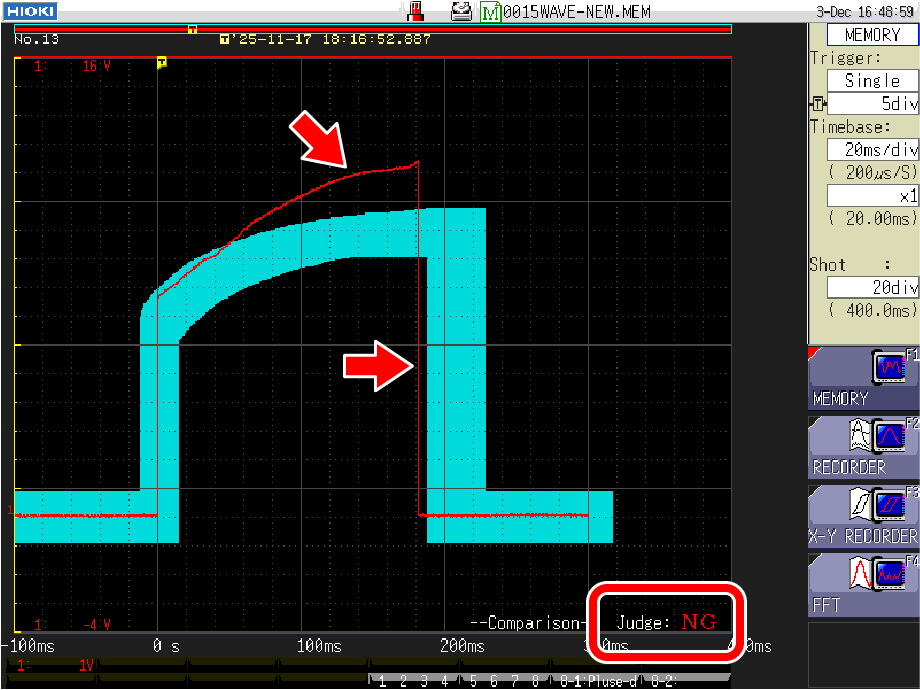Open the X-Y RECORDER function
920x690 pixels.
[863, 516]
